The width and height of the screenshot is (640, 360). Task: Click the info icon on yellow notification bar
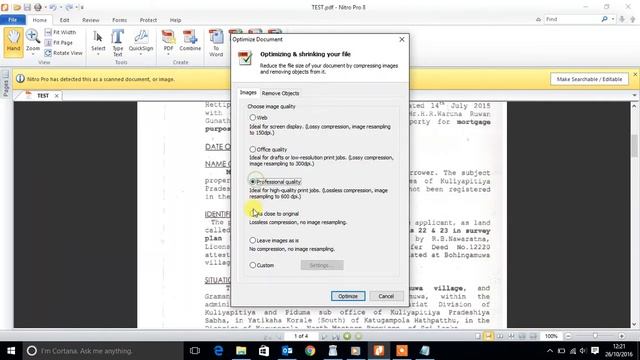20,79
